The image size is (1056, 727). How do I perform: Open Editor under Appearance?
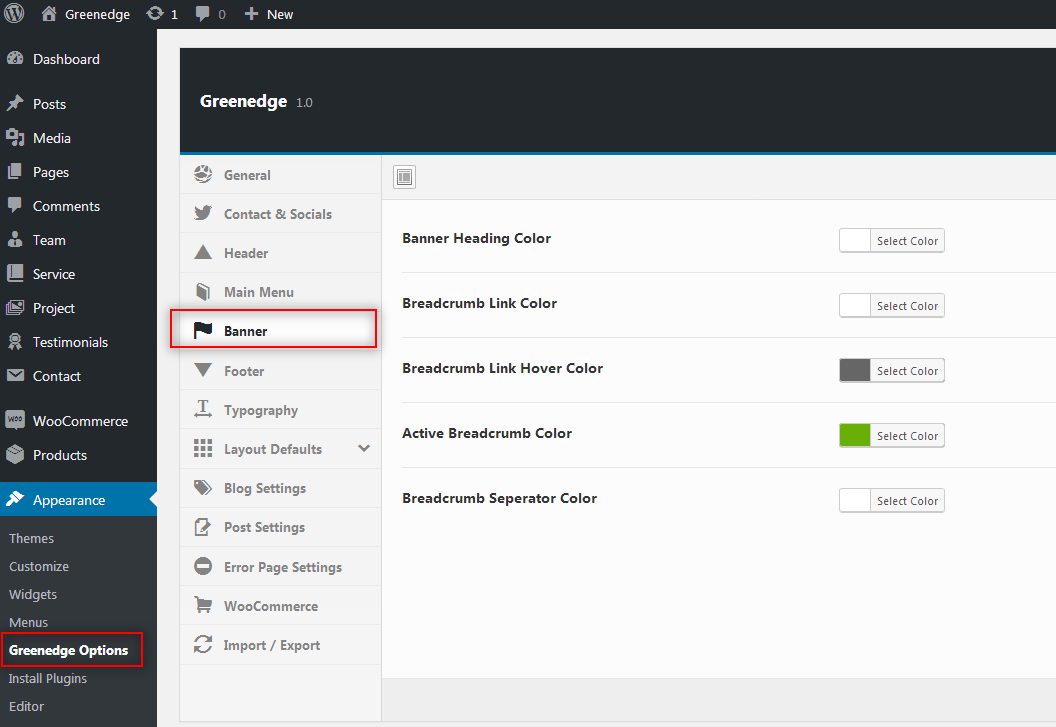pyautogui.click(x=26, y=706)
